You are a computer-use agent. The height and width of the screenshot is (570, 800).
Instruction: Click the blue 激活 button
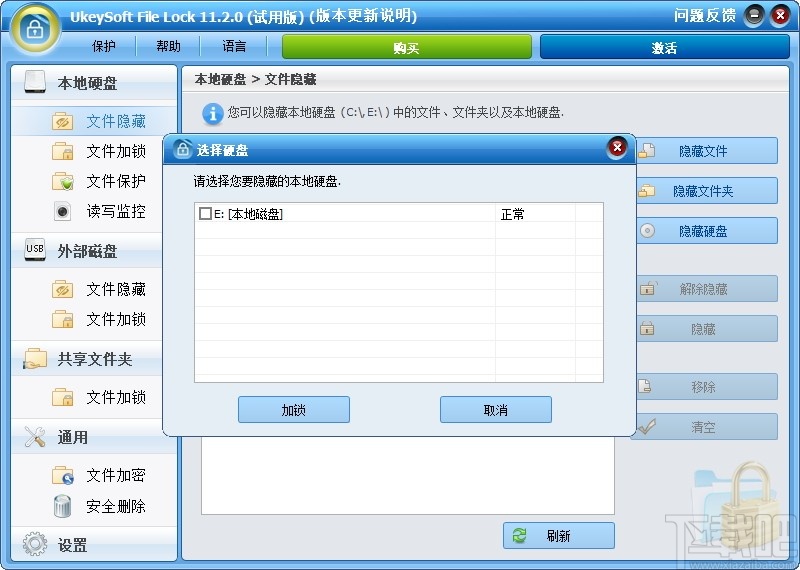(x=664, y=47)
